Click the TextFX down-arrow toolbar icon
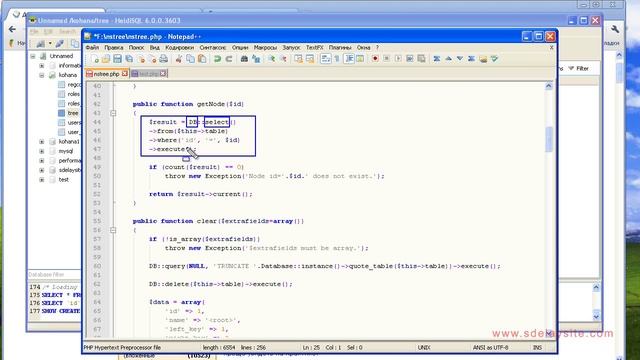 (x=460, y=59)
